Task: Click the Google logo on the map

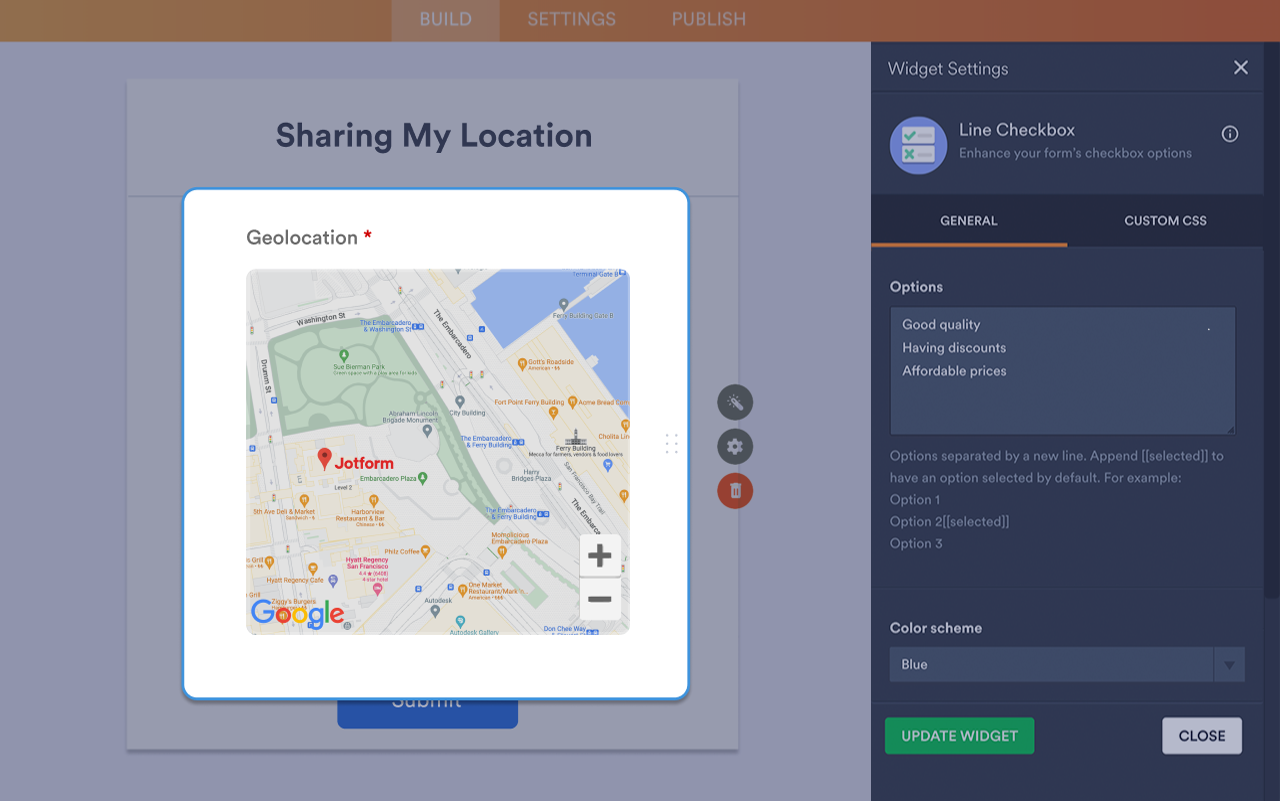Action: pos(297,614)
